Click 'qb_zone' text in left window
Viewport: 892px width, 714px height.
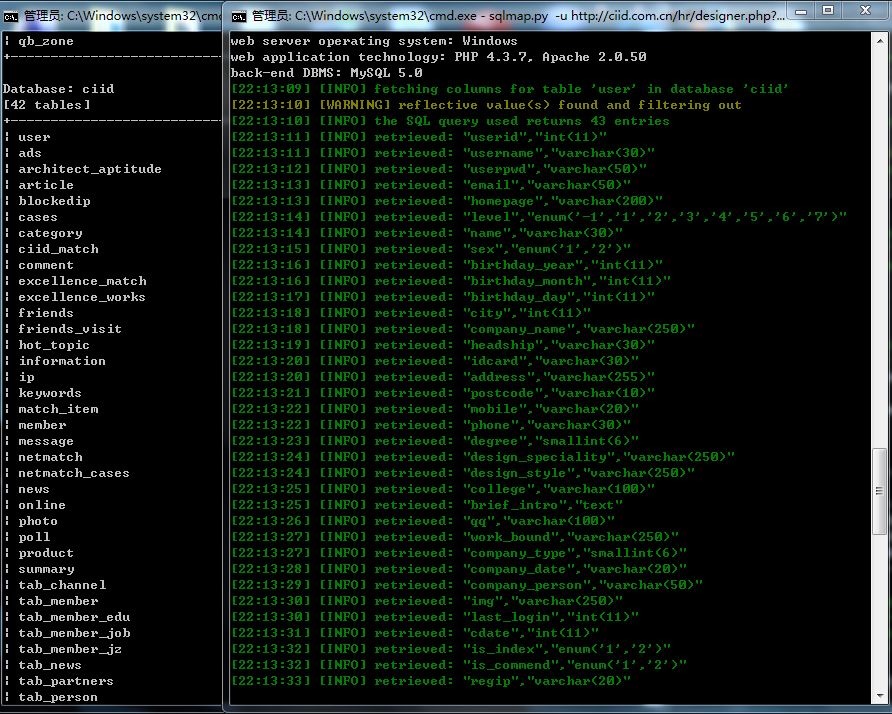click(46, 41)
